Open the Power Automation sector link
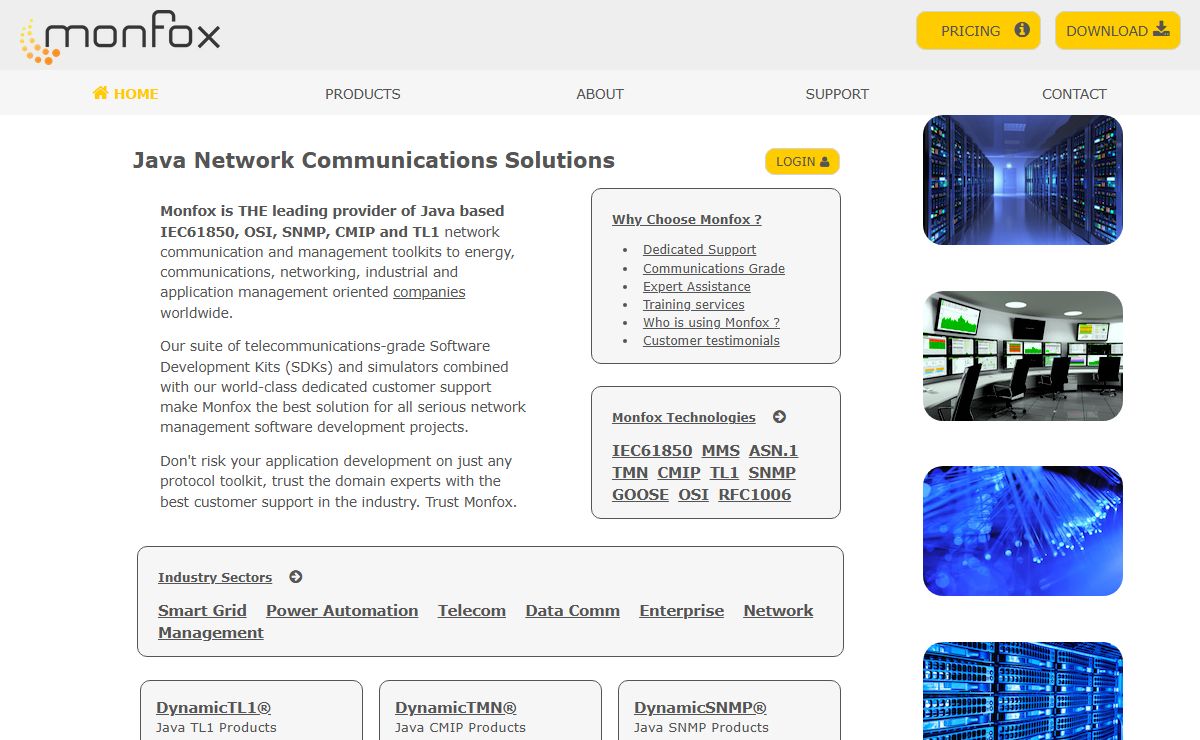This screenshot has height=740, width=1200. (x=342, y=611)
